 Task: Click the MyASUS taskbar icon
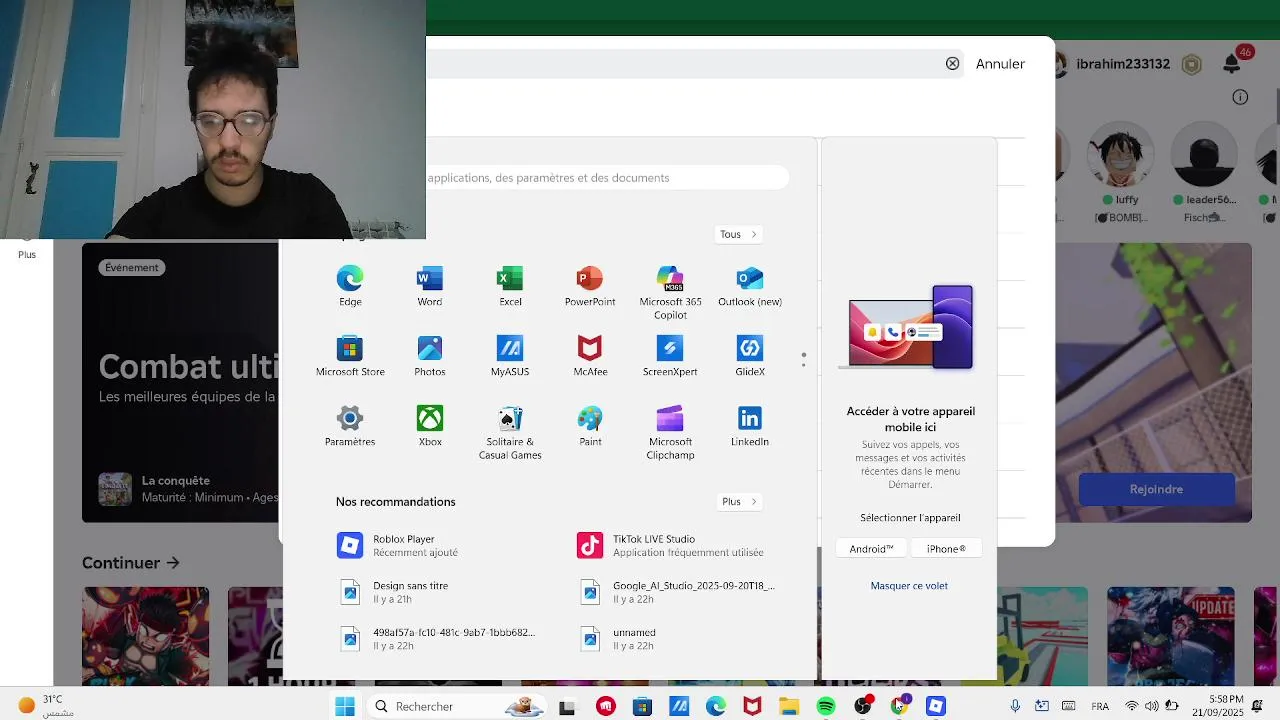tap(679, 706)
